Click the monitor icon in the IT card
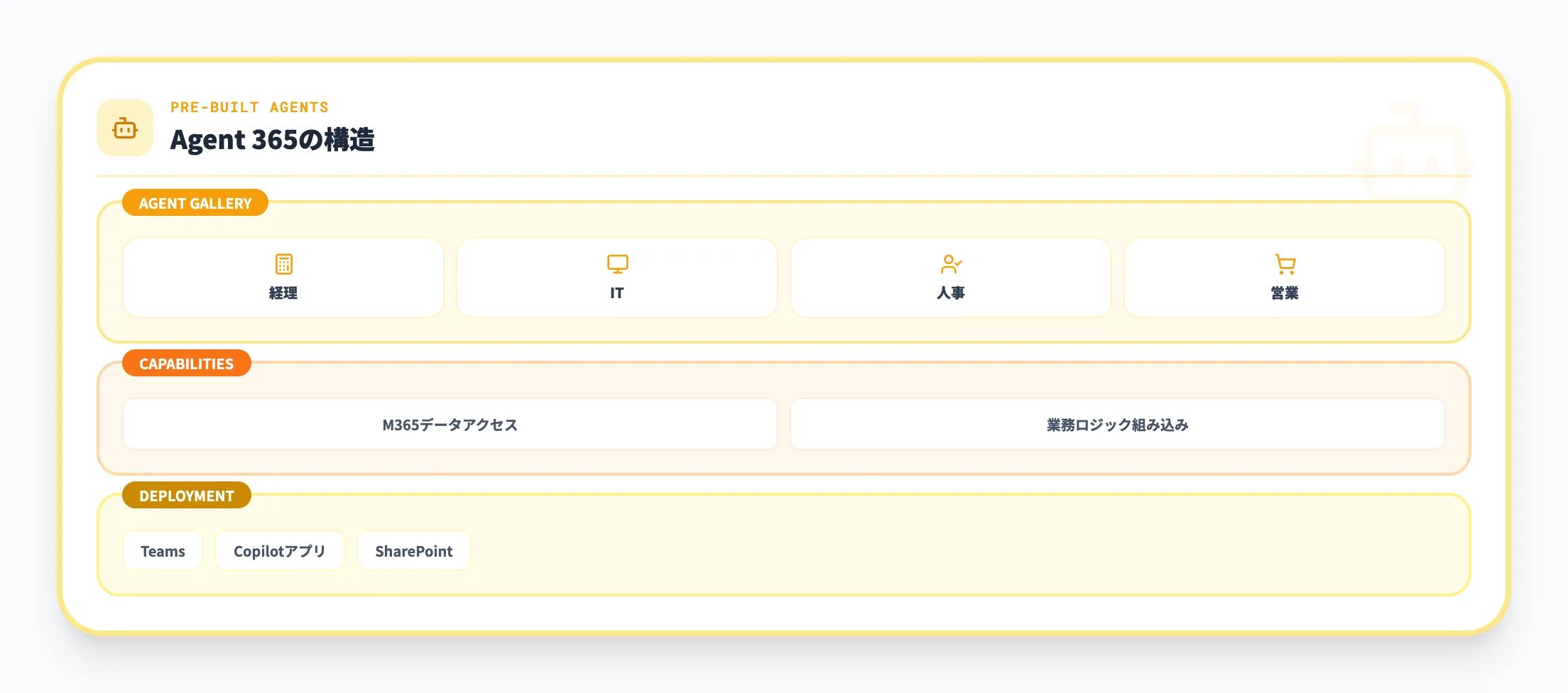Viewport: 1568px width, 693px height. [x=617, y=264]
